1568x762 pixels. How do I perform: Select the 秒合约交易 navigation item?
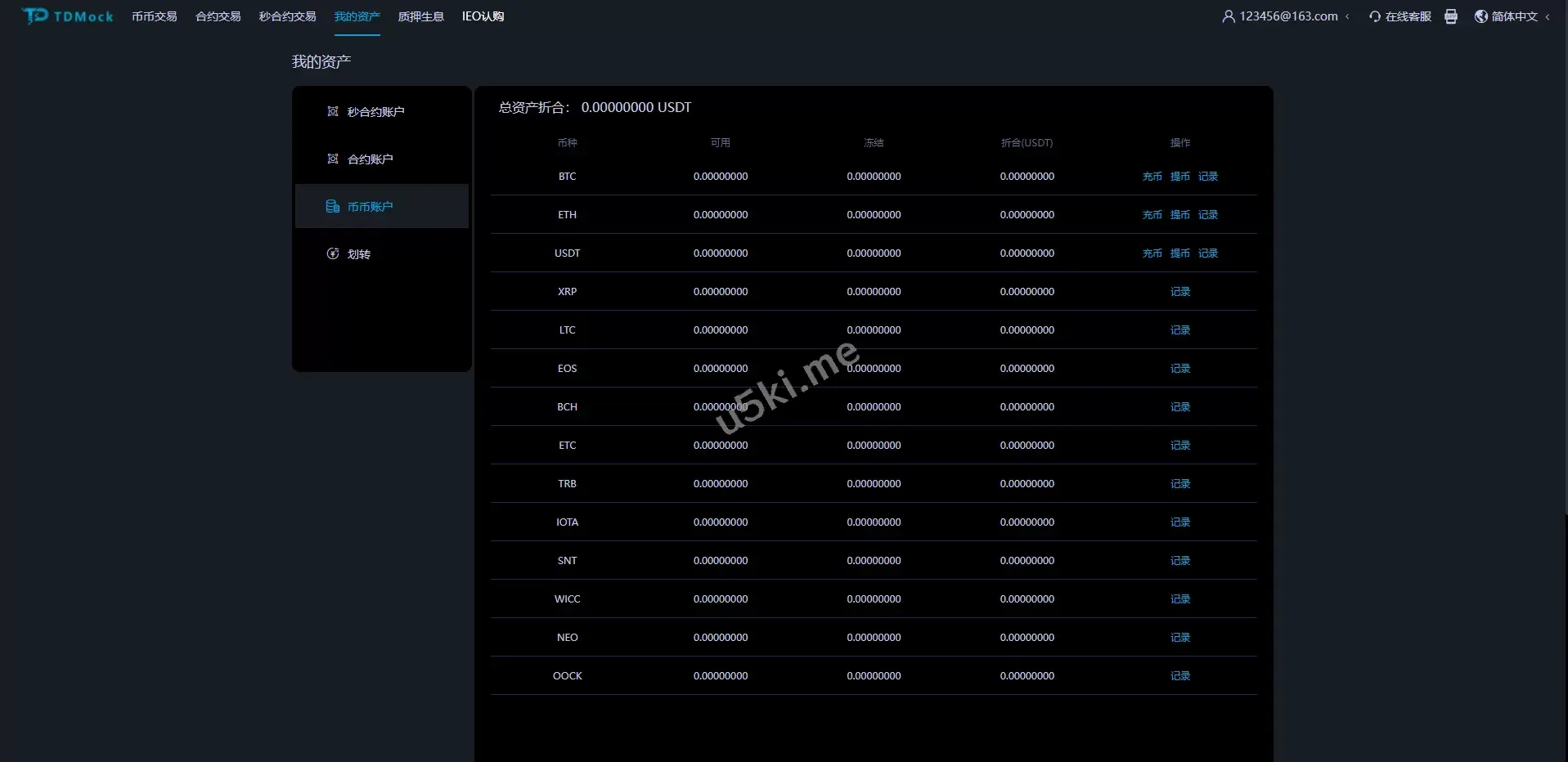[x=287, y=16]
